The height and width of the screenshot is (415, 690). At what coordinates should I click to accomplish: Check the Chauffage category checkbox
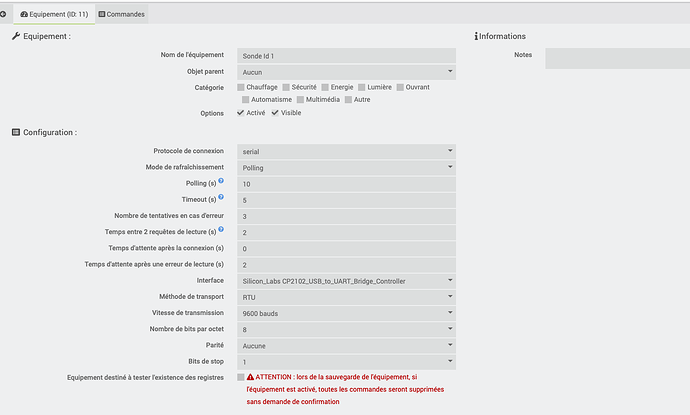tap(241, 87)
